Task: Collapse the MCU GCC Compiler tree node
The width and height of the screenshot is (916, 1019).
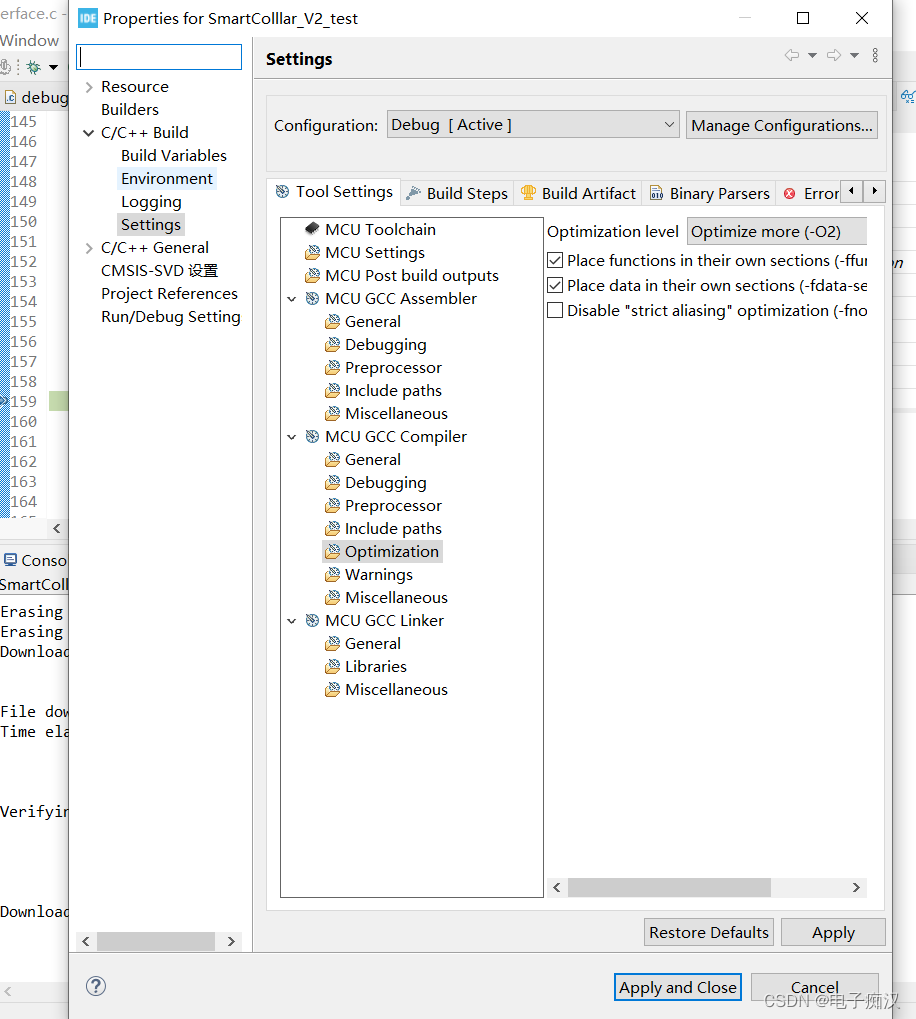Action: (x=292, y=436)
